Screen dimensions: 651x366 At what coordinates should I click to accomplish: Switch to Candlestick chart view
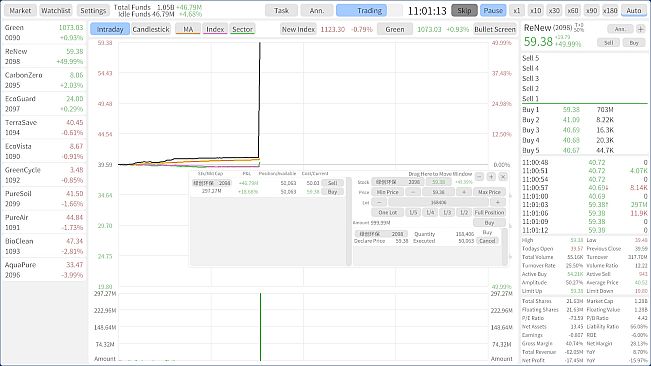pos(151,29)
